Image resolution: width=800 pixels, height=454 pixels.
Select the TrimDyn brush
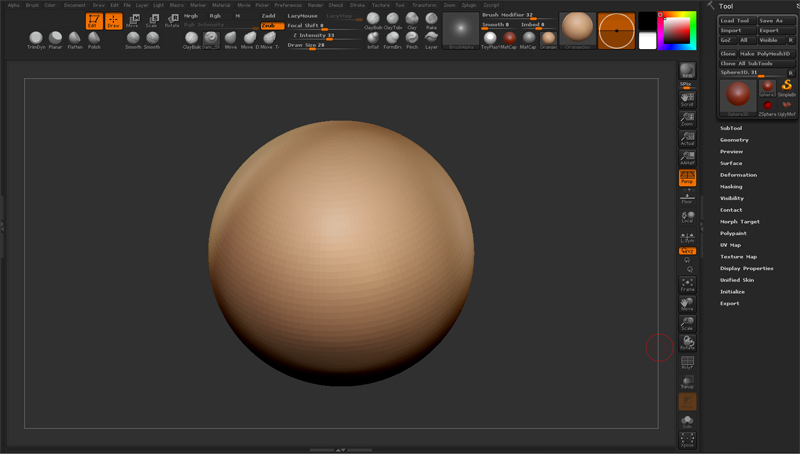[36, 40]
